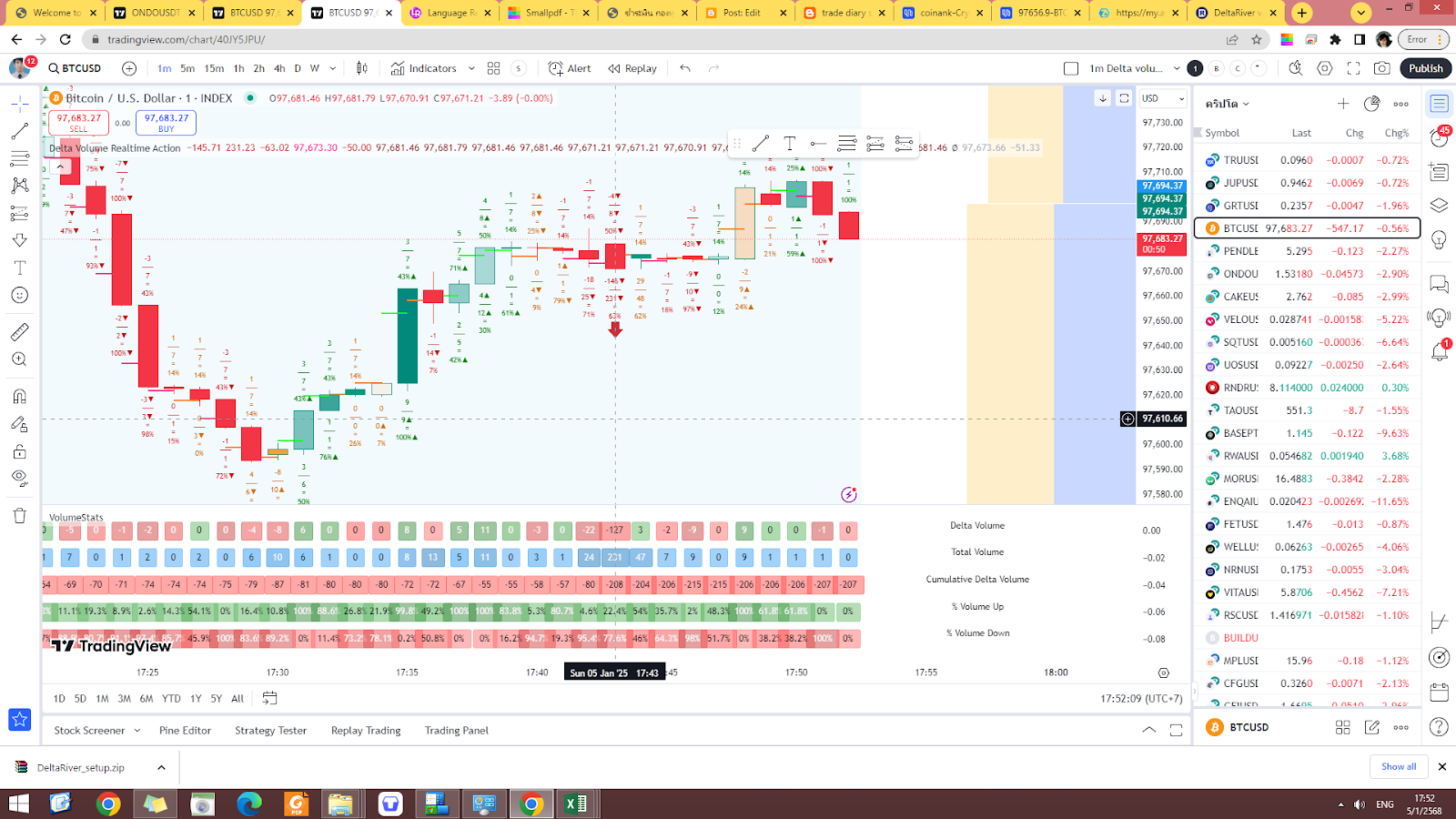Create an Alert
This screenshot has height=819, width=1456.
(x=570, y=68)
